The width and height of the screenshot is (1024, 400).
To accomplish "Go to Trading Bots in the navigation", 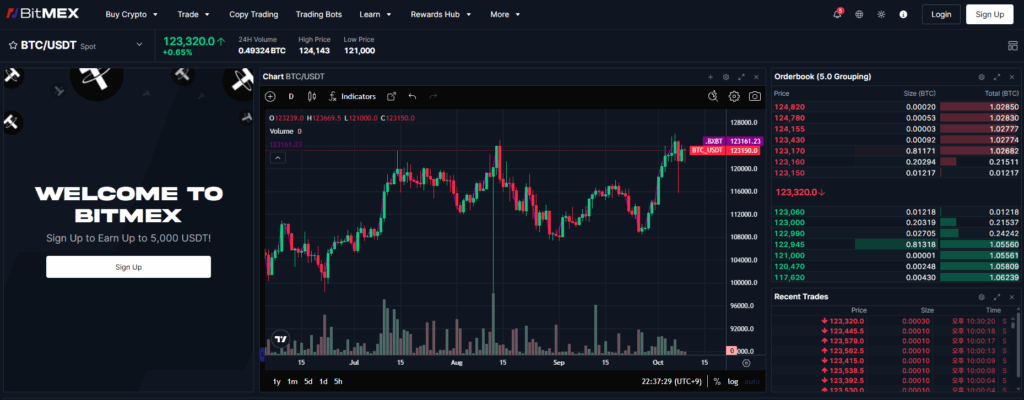I will pyautogui.click(x=318, y=15).
